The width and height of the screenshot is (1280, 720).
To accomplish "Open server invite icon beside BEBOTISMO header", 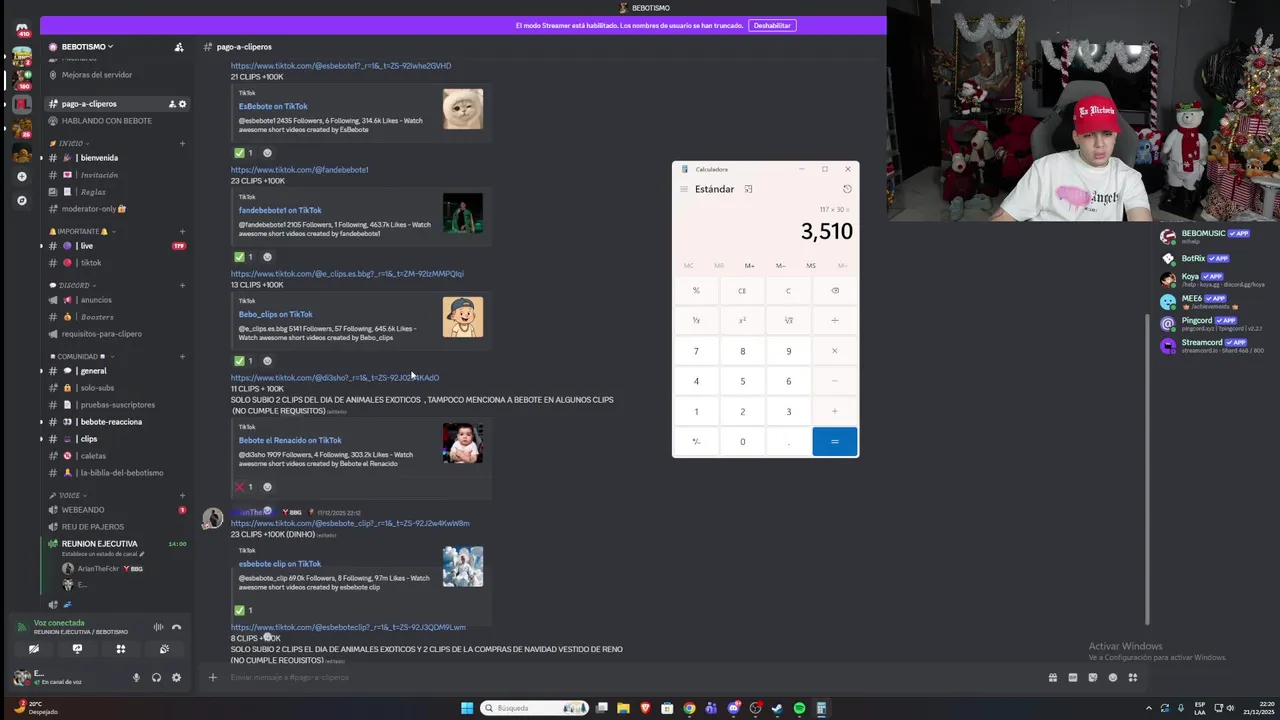I will pyautogui.click(x=179, y=47).
